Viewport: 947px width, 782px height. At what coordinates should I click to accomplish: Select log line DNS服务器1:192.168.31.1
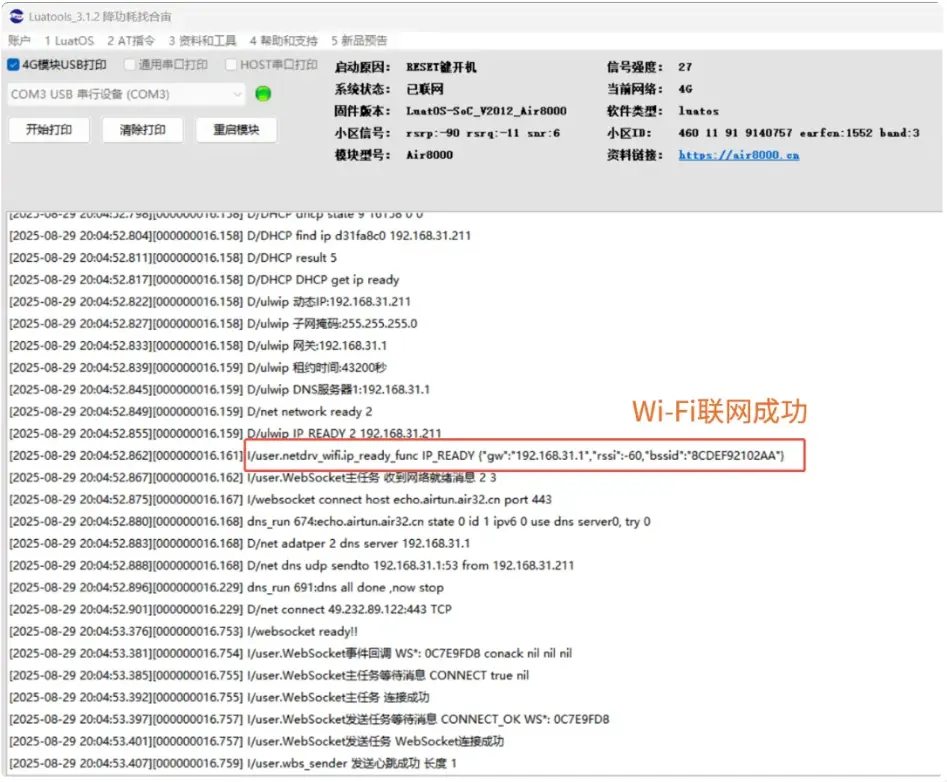(219, 389)
